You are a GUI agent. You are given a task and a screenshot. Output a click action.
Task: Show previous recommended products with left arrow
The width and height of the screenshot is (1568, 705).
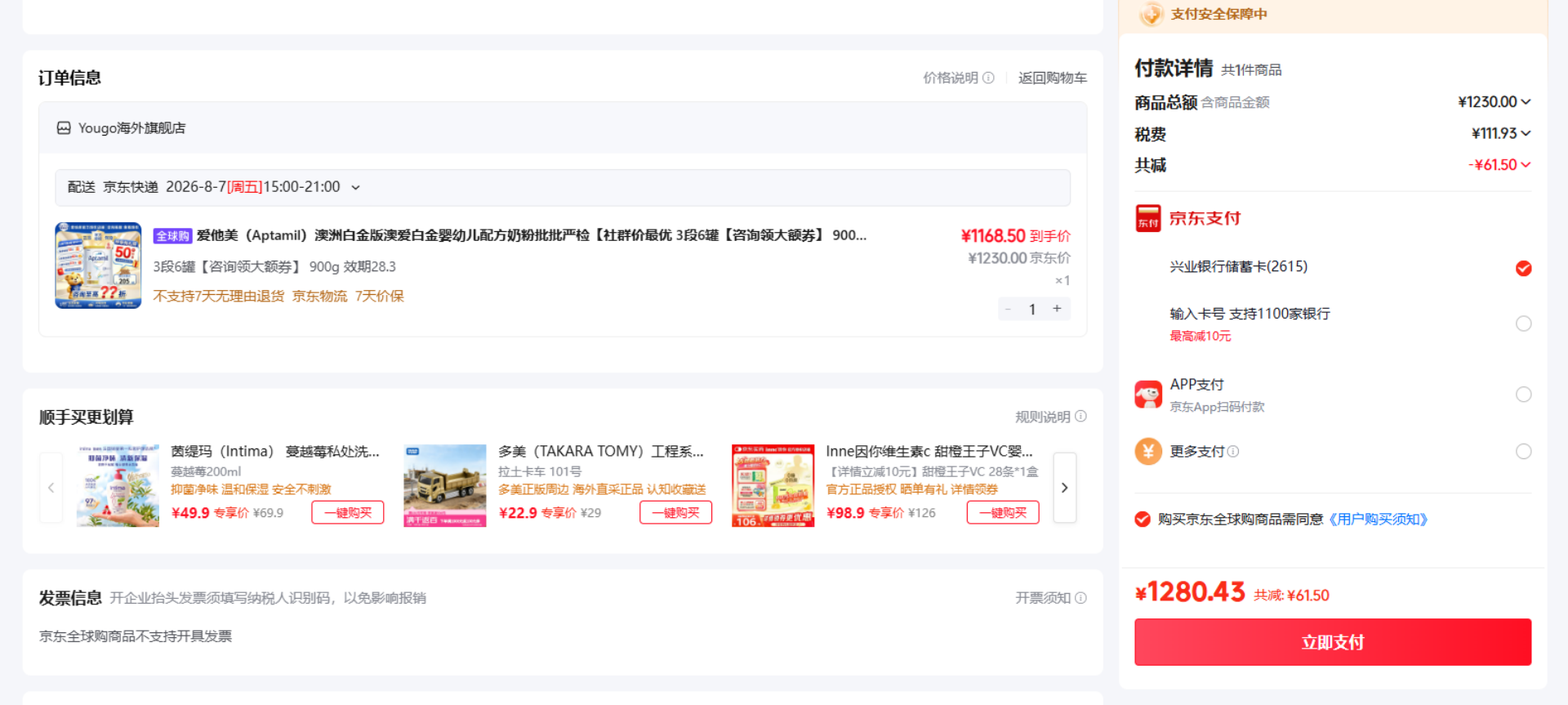point(51,488)
